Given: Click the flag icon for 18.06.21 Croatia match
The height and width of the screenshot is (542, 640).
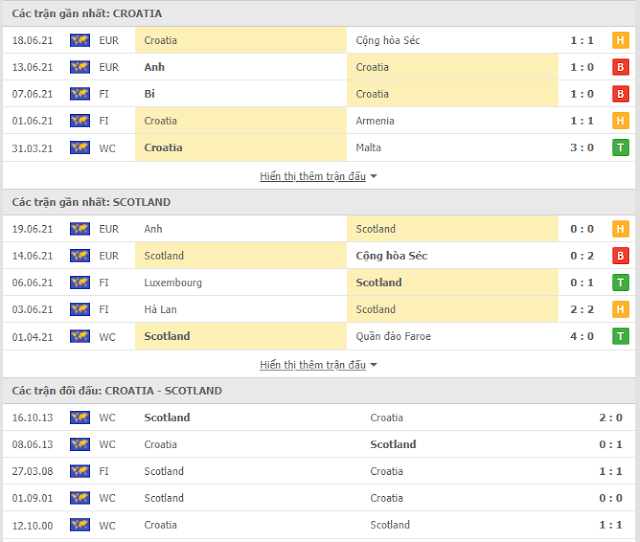Looking at the screenshot, I should click(80, 40).
